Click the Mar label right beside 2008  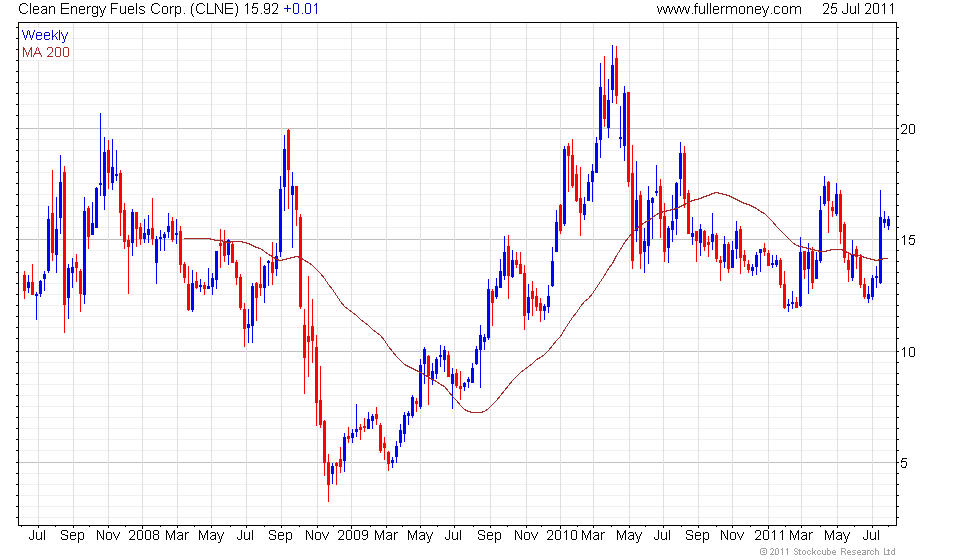point(177,536)
